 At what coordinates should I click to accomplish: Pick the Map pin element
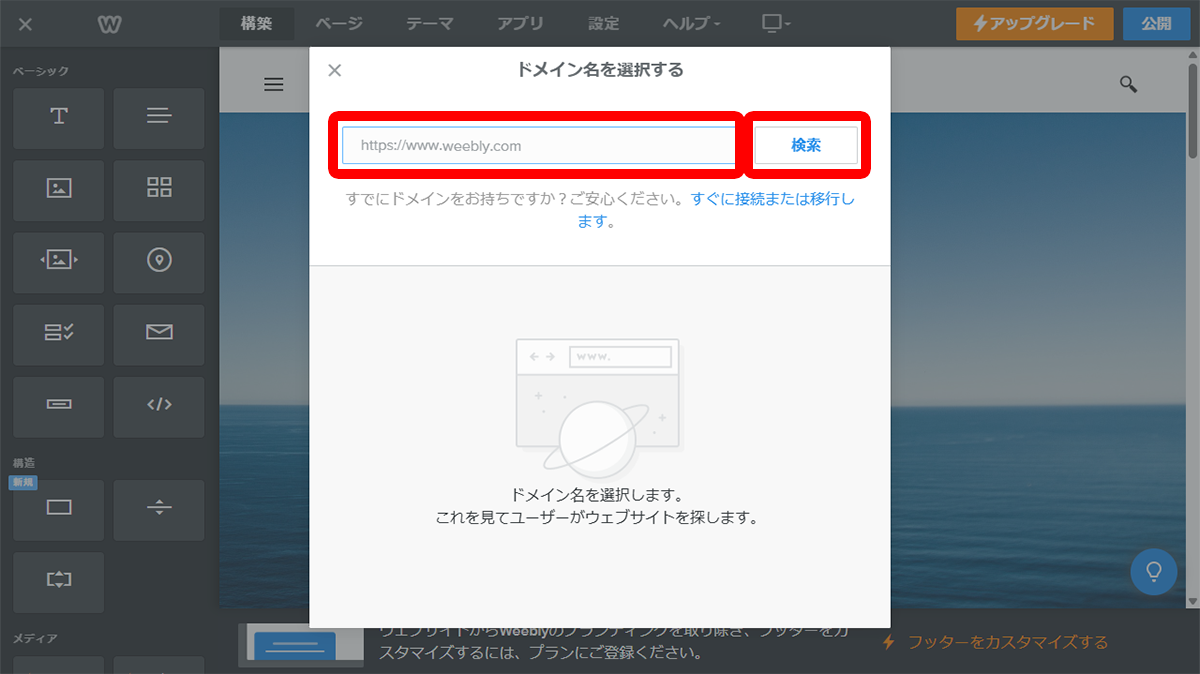pos(159,261)
